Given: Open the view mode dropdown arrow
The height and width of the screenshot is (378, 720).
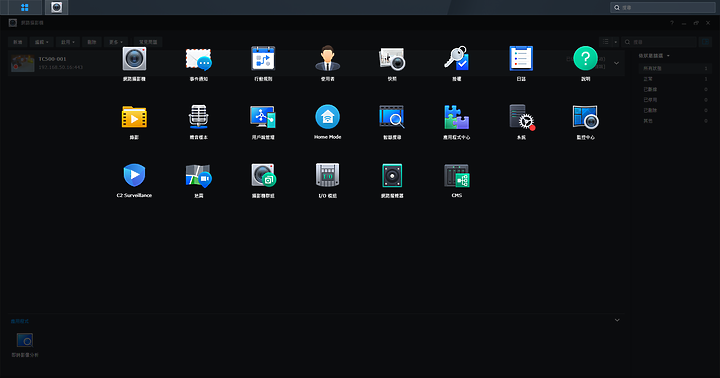Looking at the screenshot, I should (616, 42).
